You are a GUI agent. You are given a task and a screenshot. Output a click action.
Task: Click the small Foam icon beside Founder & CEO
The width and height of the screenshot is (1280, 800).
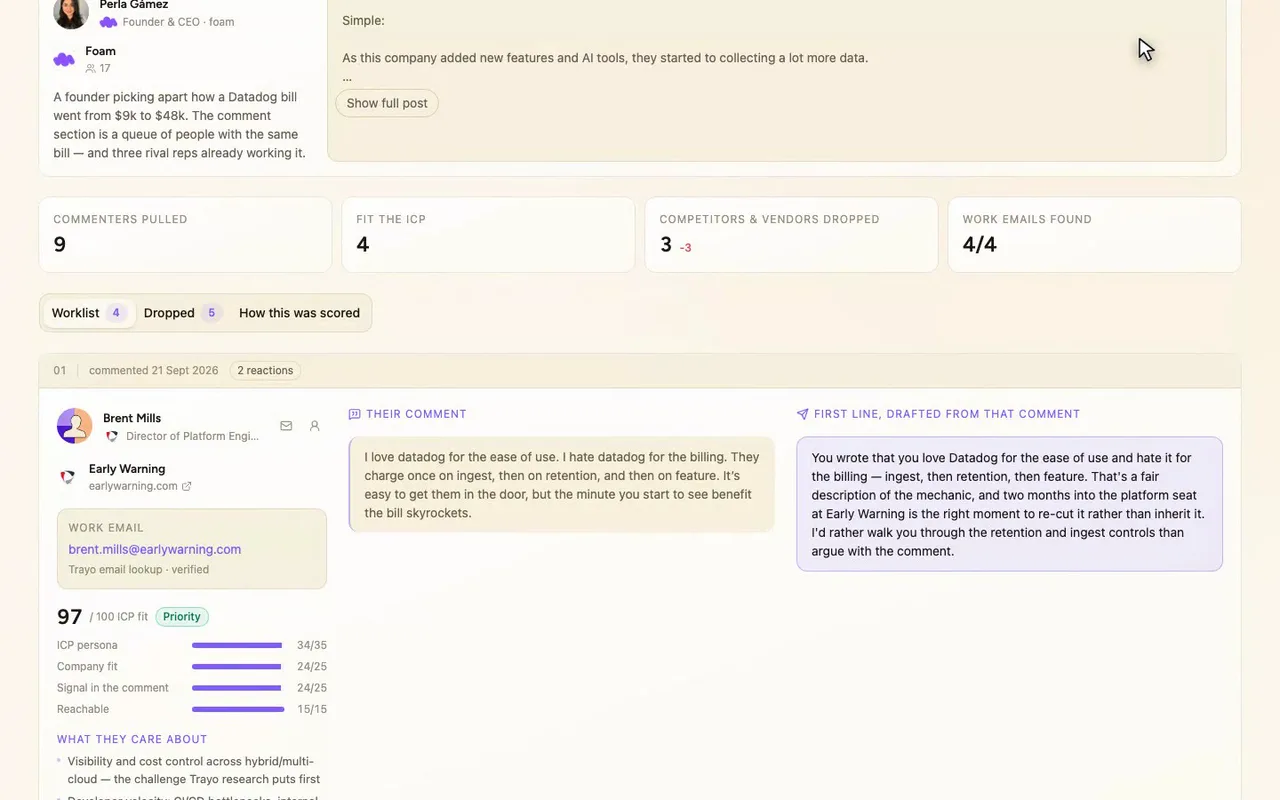tap(108, 22)
